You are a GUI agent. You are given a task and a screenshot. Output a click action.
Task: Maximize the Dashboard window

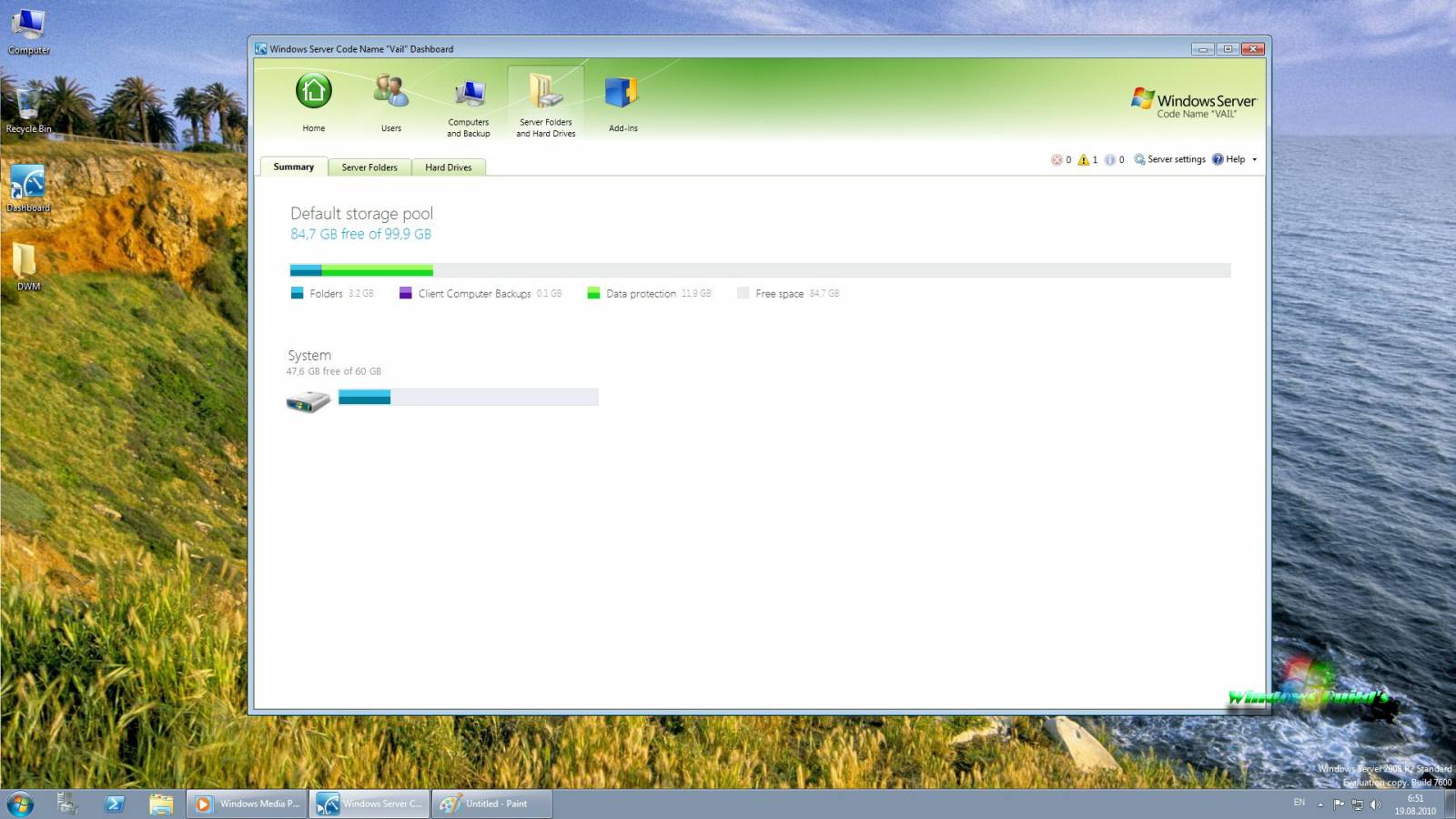pos(1228,49)
